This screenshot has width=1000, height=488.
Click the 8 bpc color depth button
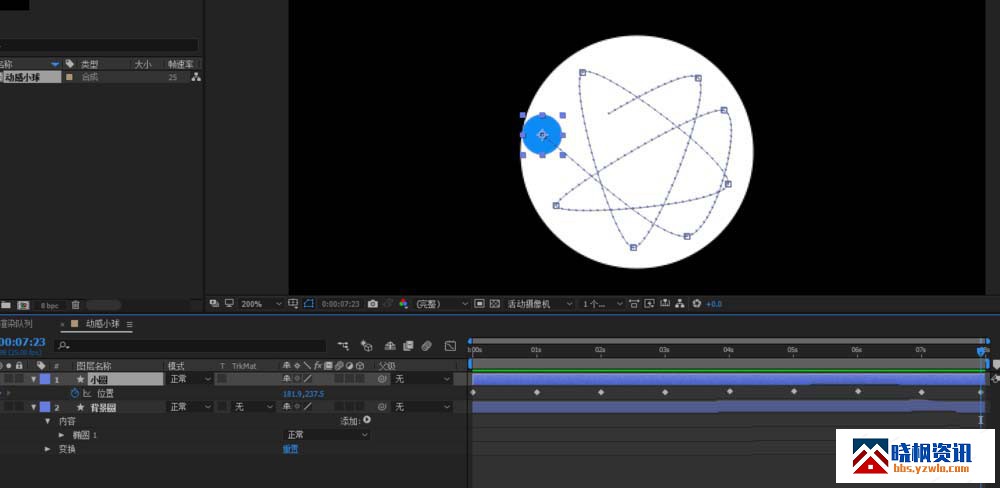[49, 306]
